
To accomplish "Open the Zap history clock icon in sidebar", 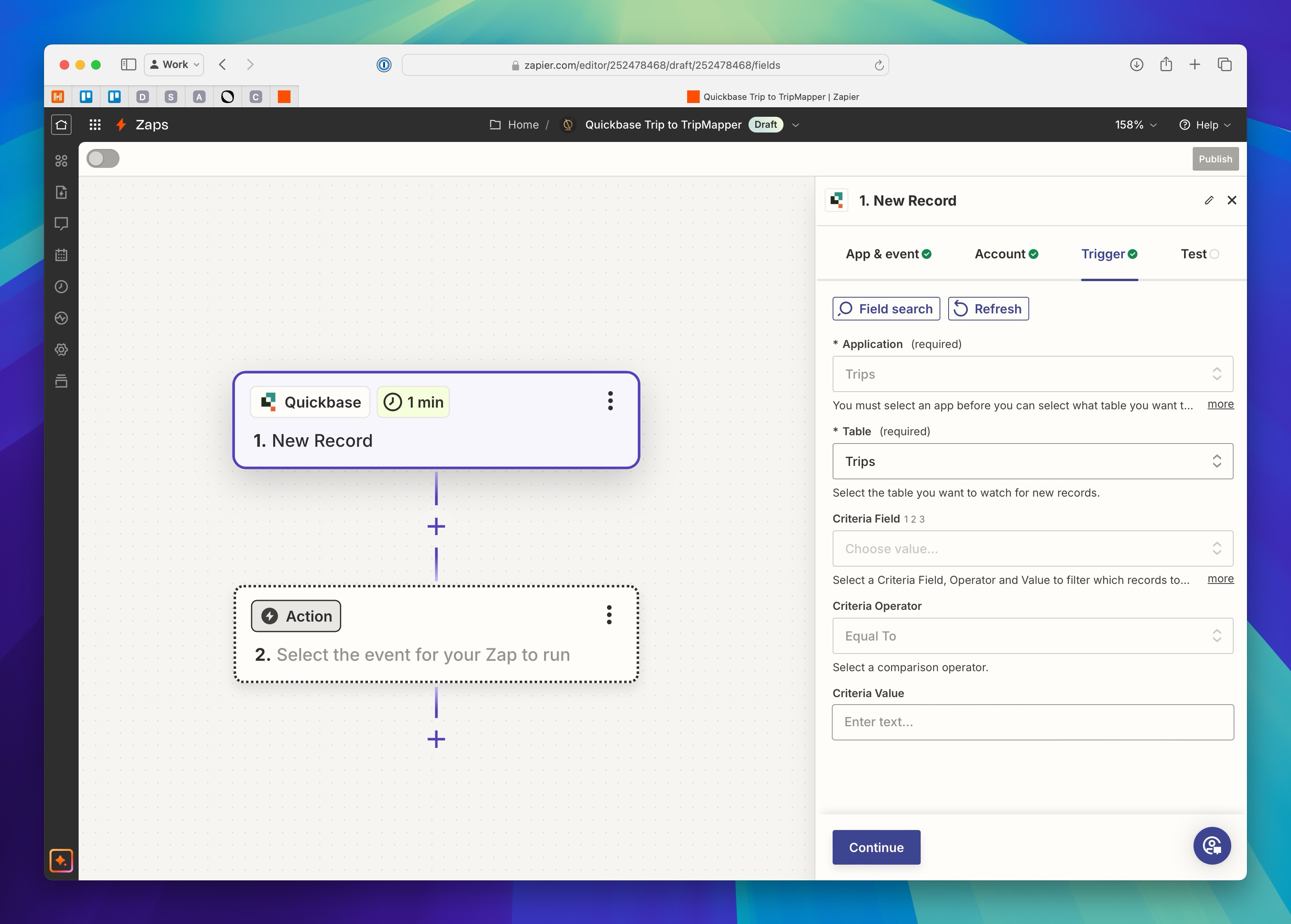I will click(x=61, y=287).
